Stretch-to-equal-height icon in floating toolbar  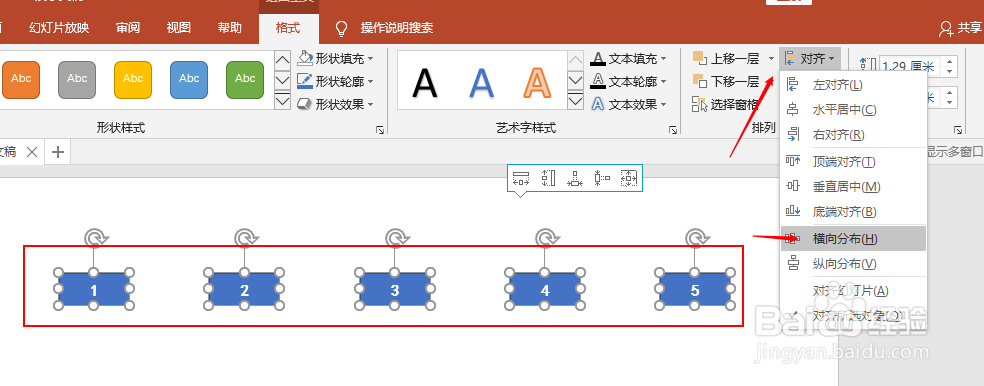(548, 178)
